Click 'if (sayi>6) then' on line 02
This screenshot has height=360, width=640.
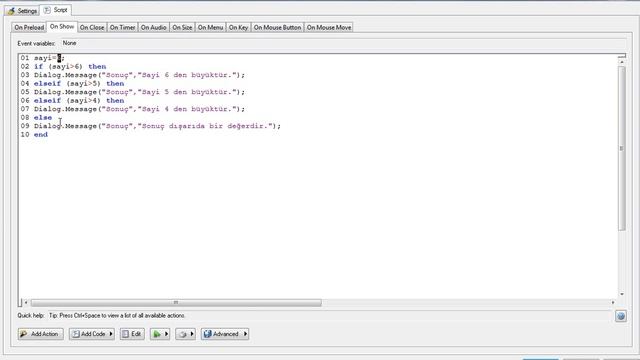70,67
